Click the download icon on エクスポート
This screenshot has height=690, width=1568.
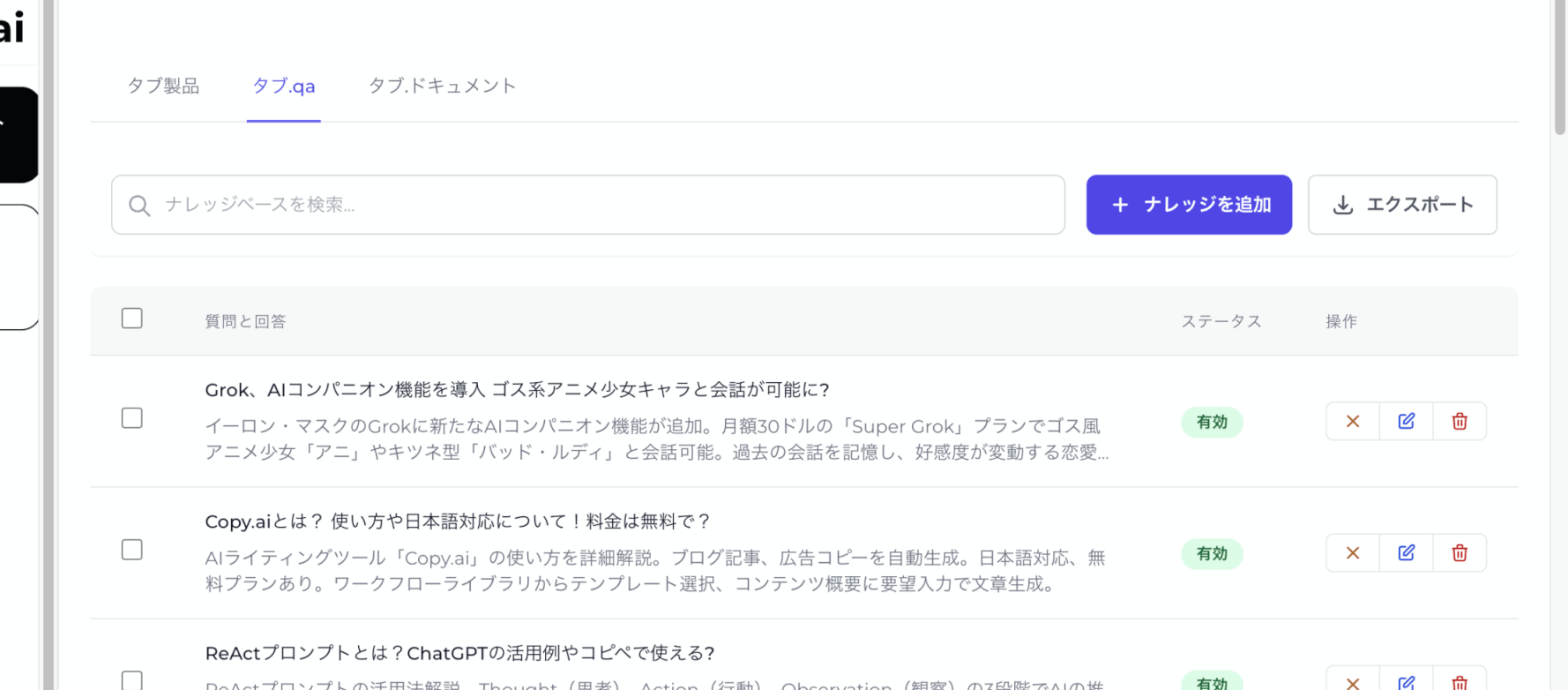(x=1342, y=206)
